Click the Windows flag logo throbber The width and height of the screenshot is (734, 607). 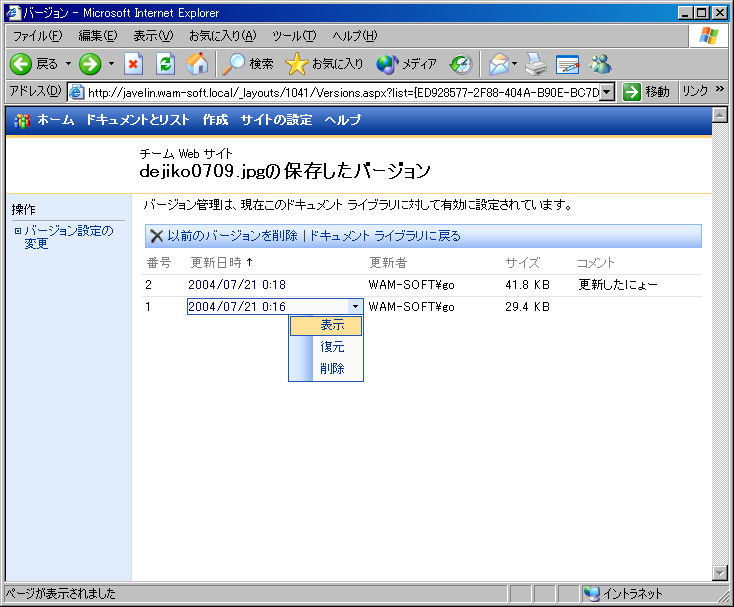coord(708,36)
